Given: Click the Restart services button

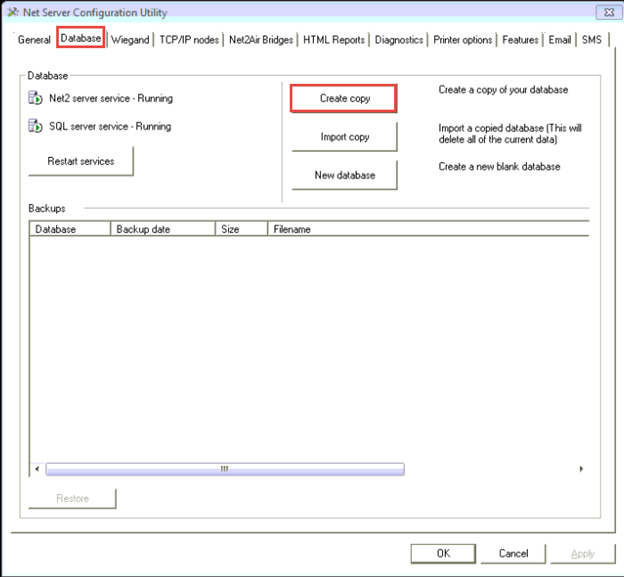Looking at the screenshot, I should coord(81,161).
